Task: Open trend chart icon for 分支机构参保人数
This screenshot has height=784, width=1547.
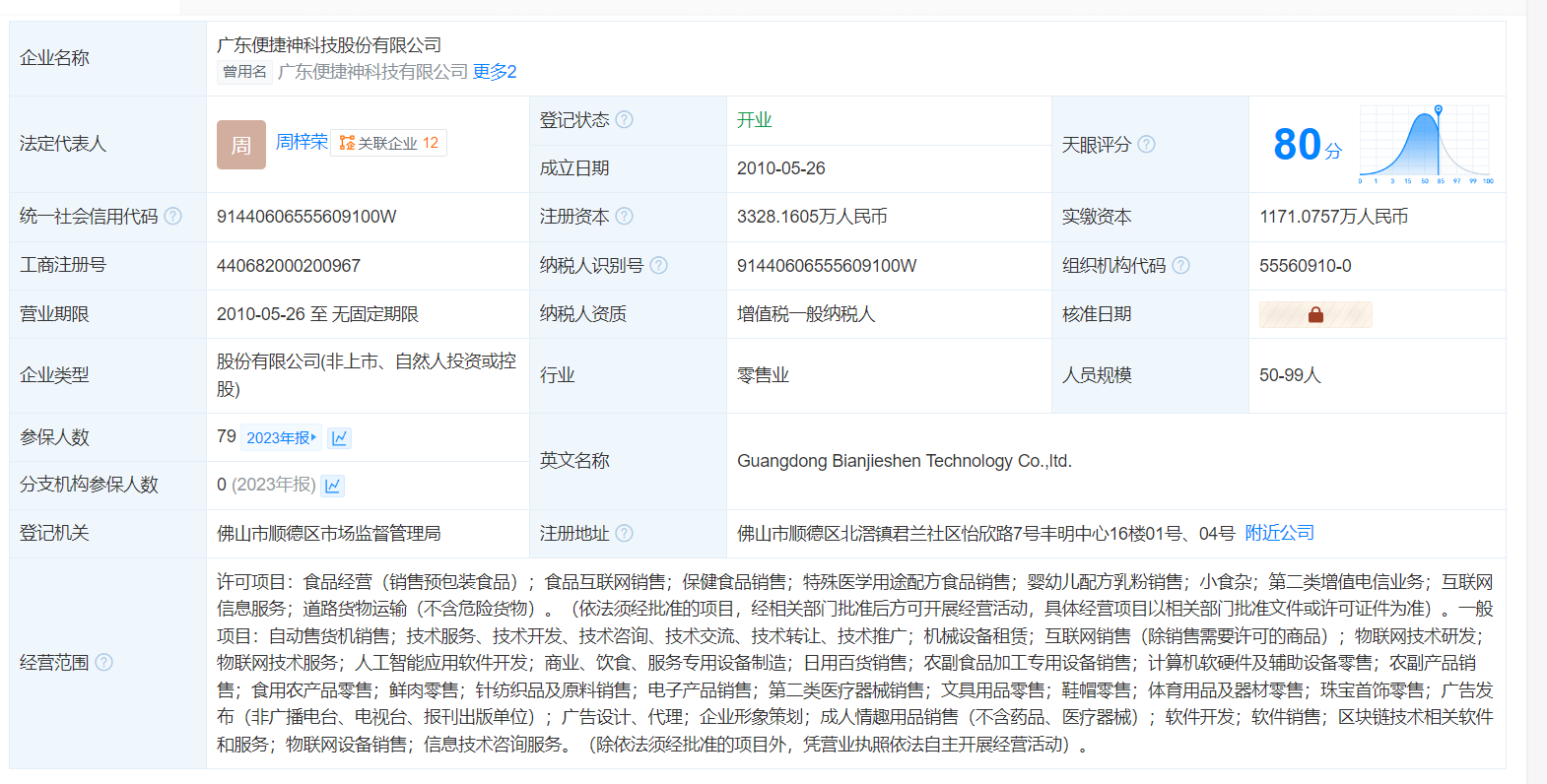Action: coord(333,486)
